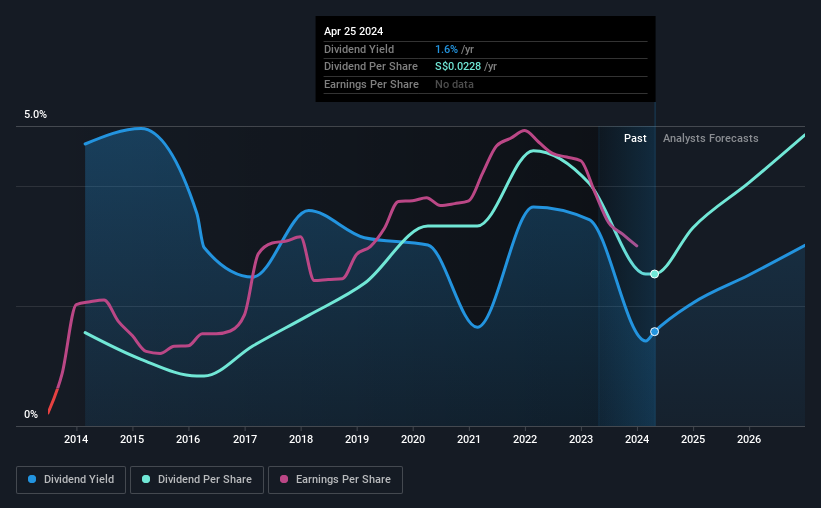The width and height of the screenshot is (821, 508).
Task: Click the No data earnings value
Action: tap(454, 84)
